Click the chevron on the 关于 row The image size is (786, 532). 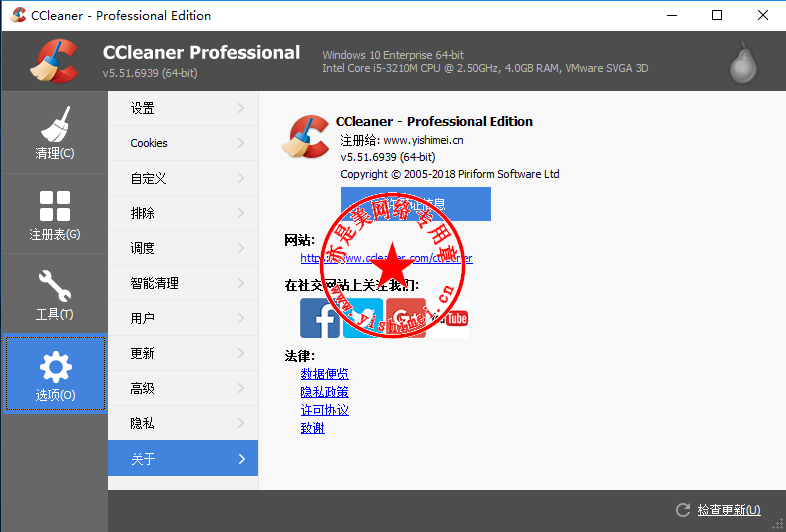[242, 459]
